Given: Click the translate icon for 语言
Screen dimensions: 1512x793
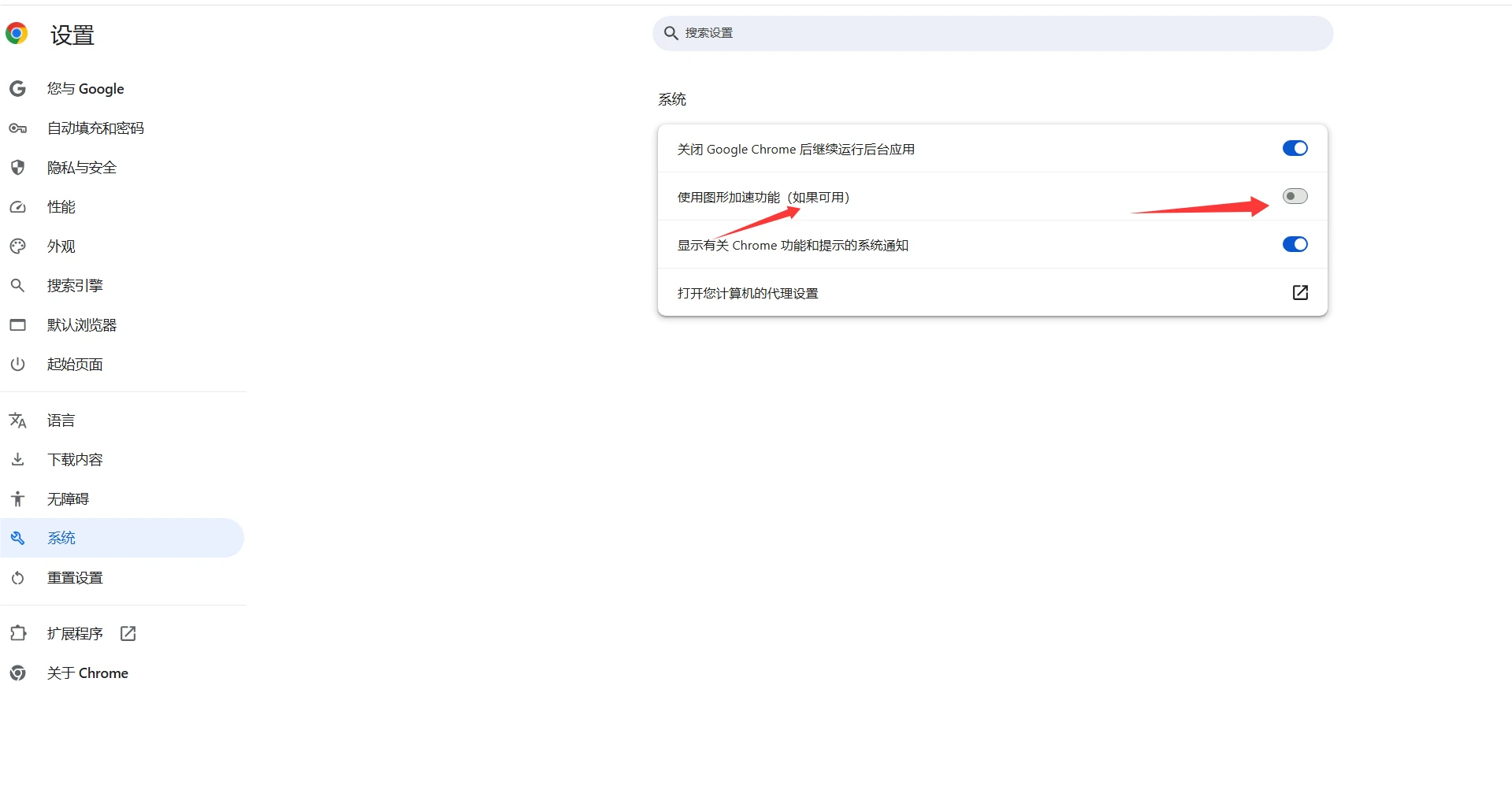Looking at the screenshot, I should point(17,421).
